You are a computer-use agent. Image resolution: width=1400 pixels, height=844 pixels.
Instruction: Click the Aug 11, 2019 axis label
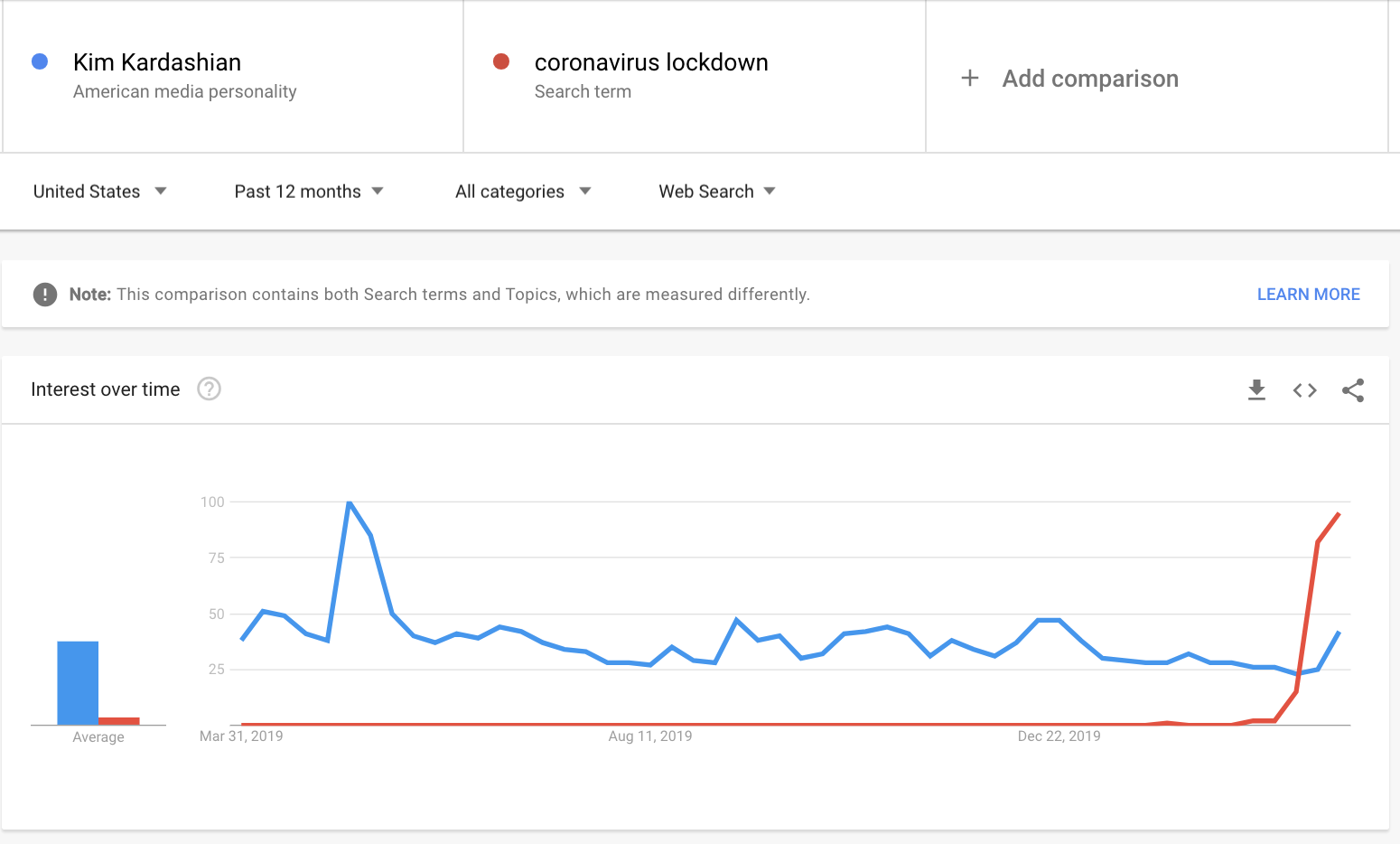[649, 736]
